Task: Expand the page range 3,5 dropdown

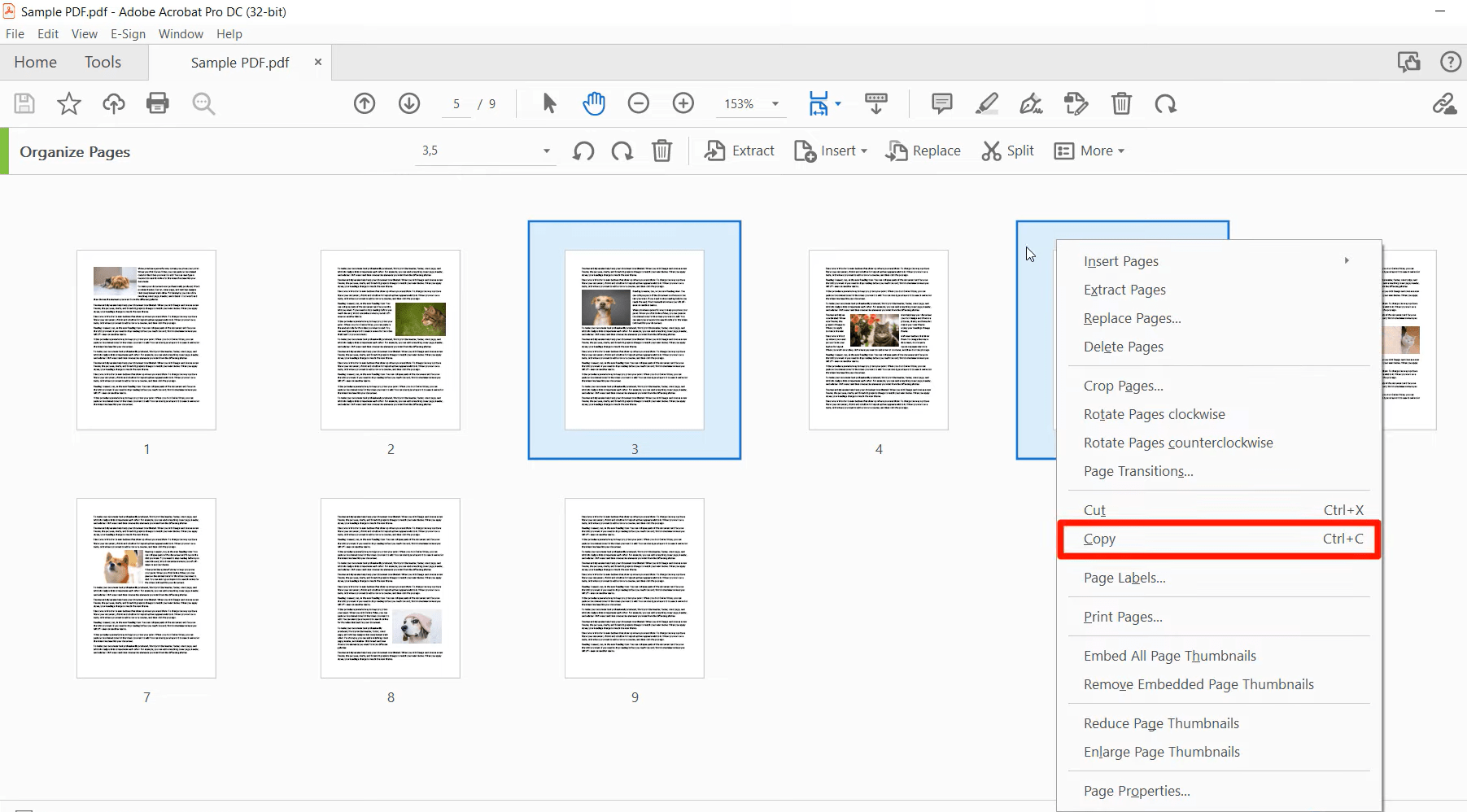Action: pos(546,151)
